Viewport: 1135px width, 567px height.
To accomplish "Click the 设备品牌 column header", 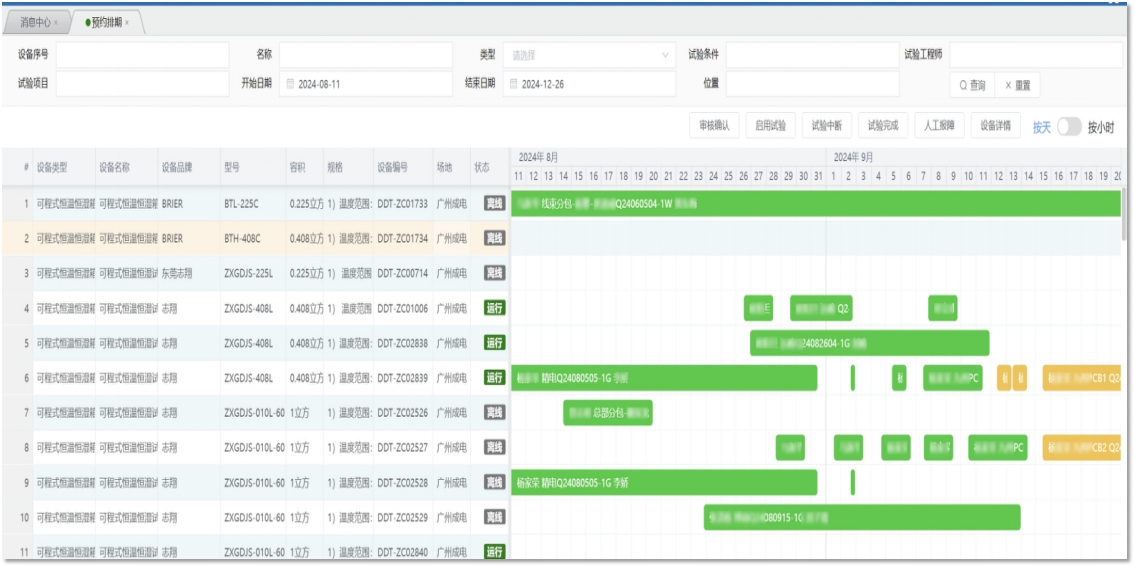I will [188, 167].
